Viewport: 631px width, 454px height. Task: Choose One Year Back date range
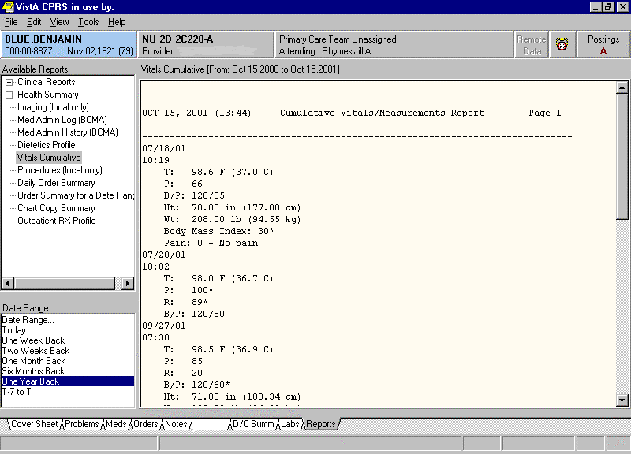point(68,381)
